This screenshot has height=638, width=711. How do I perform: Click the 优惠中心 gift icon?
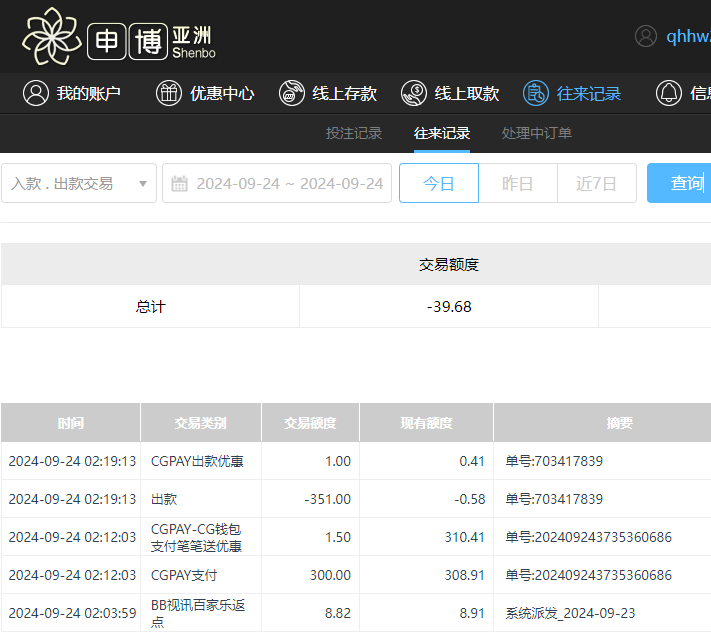(169, 93)
